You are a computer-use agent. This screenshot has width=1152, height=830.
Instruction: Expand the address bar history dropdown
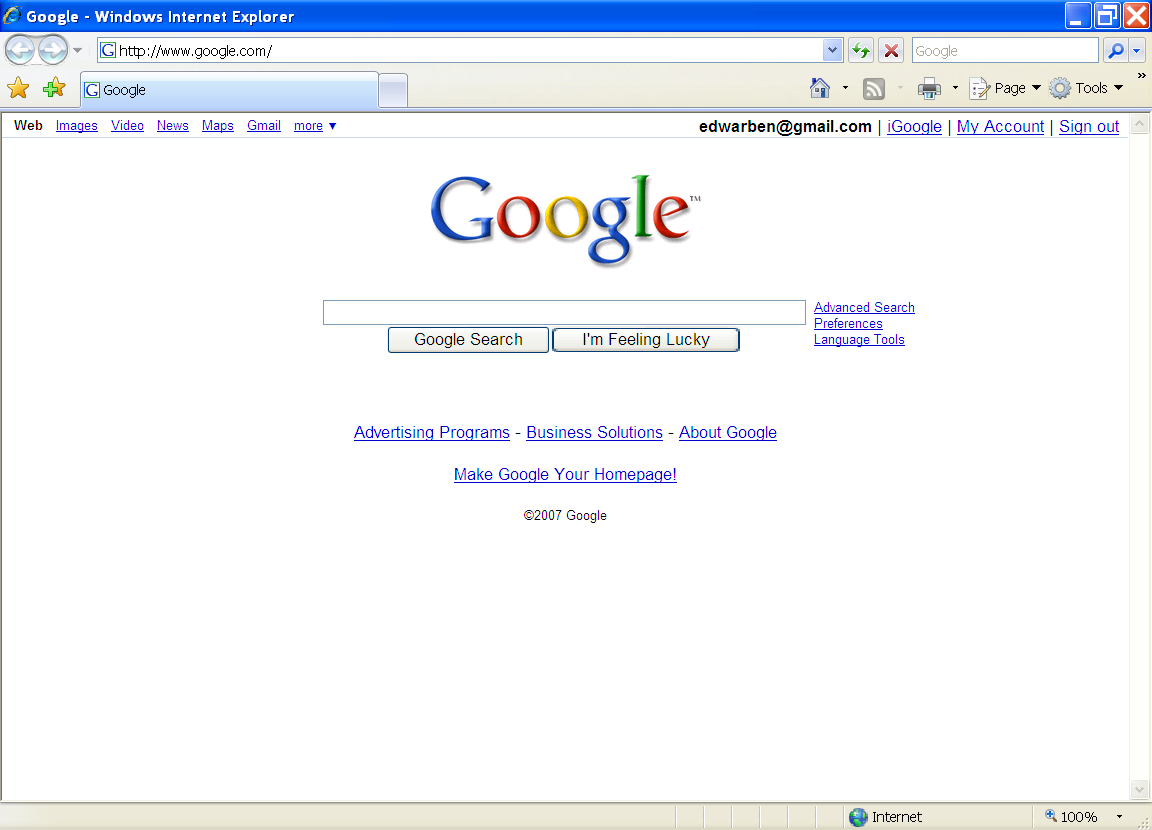click(x=832, y=49)
